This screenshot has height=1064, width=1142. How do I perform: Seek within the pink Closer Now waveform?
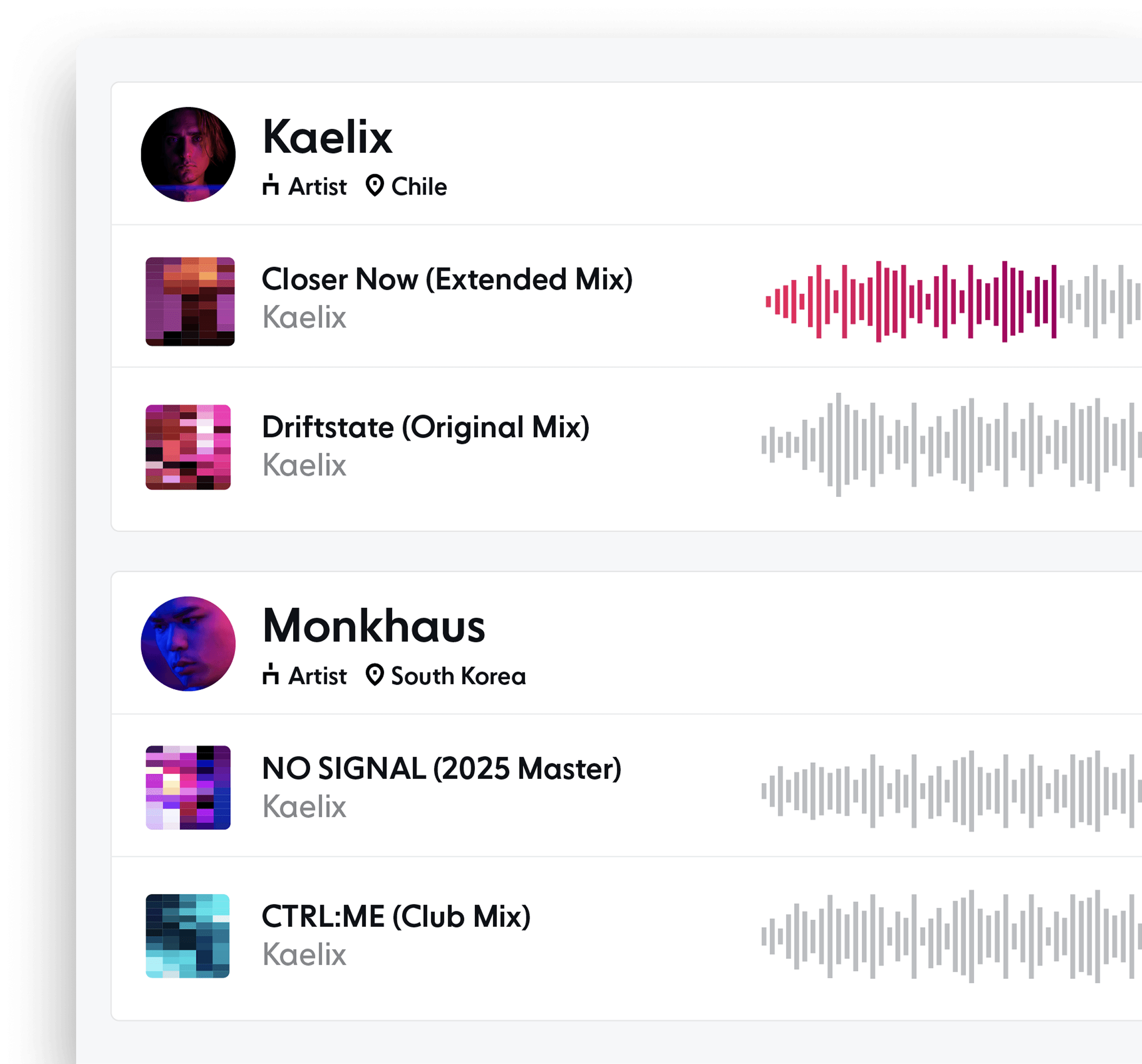coord(954,301)
